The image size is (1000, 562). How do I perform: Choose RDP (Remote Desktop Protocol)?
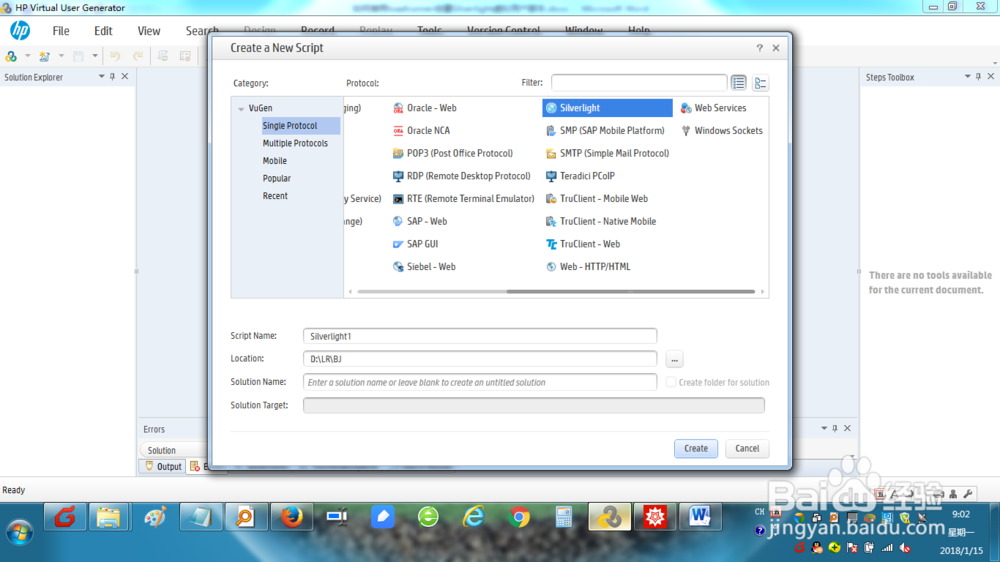462,176
